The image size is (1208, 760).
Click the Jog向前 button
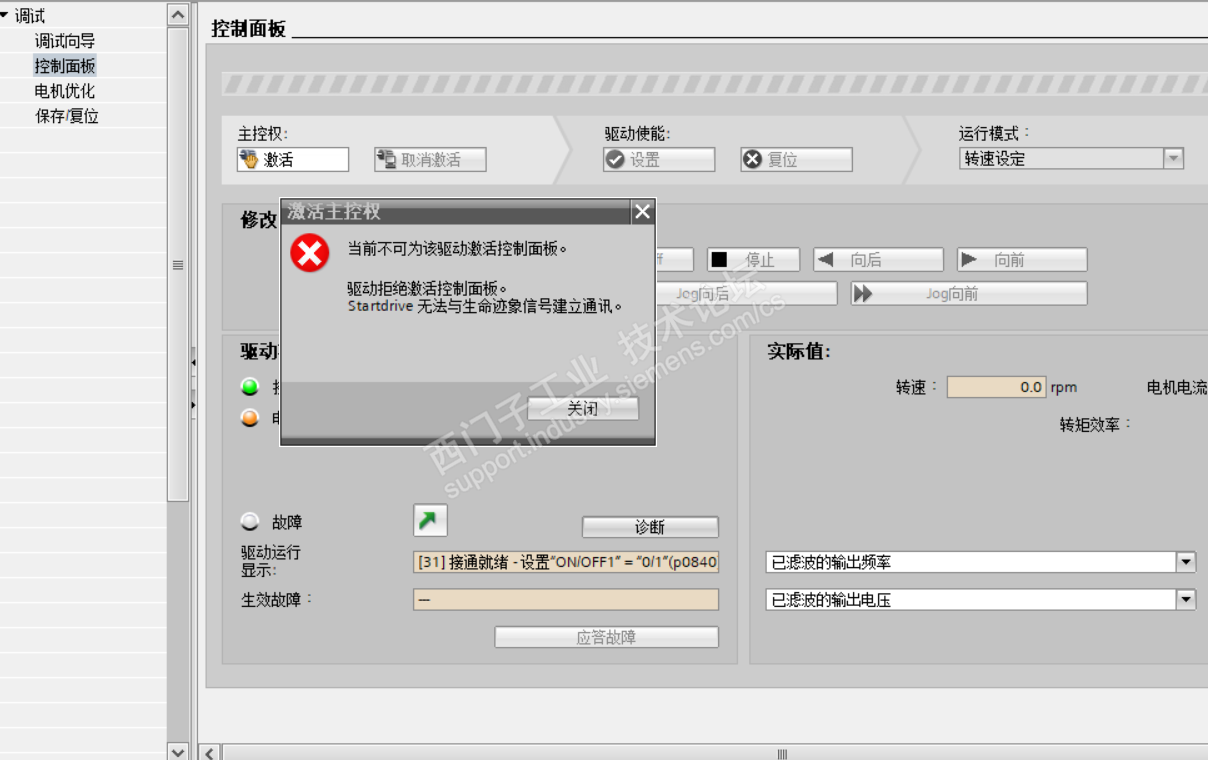click(969, 293)
